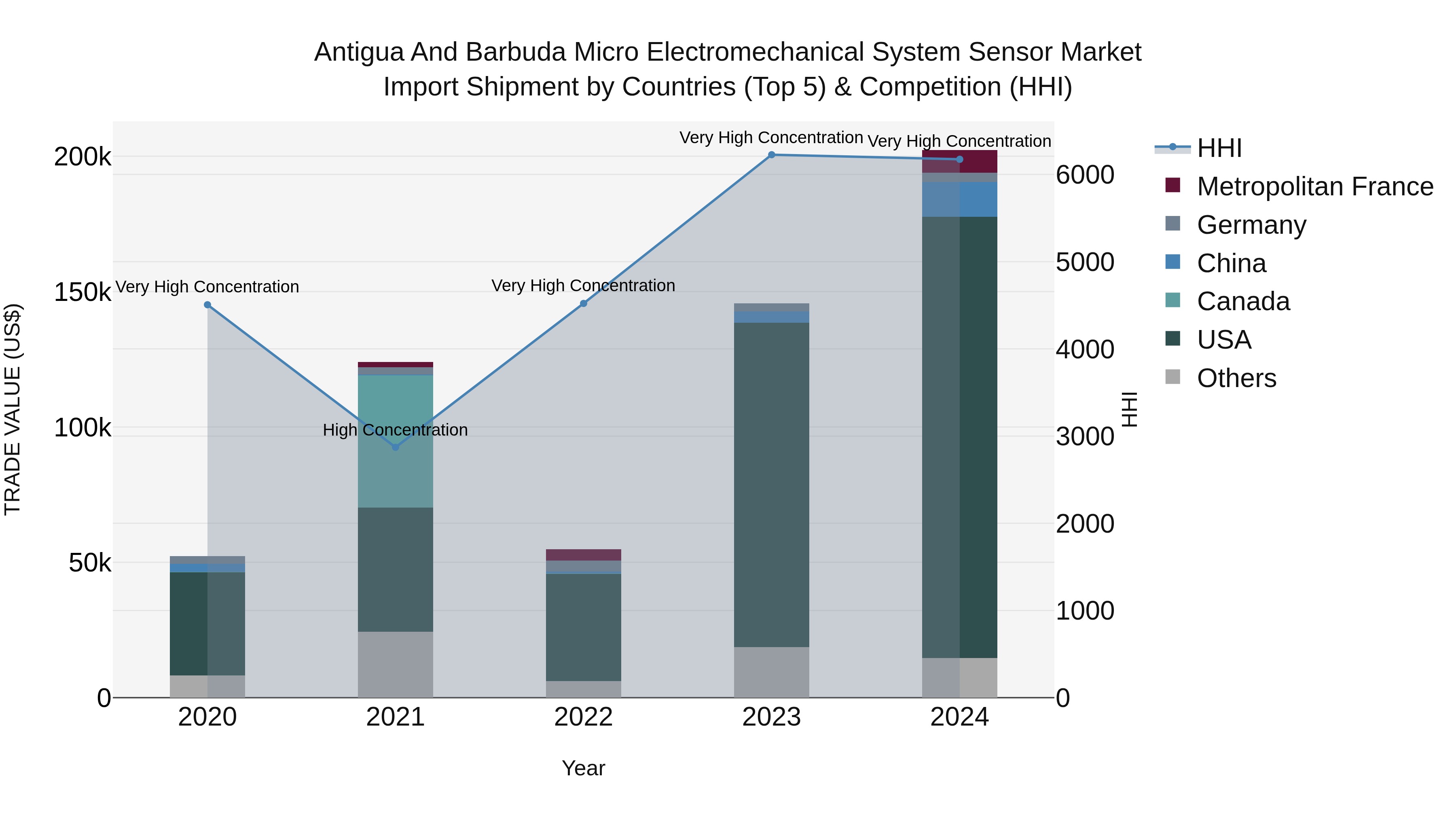Click the USA legend color square
Image resolution: width=1456 pixels, height=819 pixels.
1173,339
